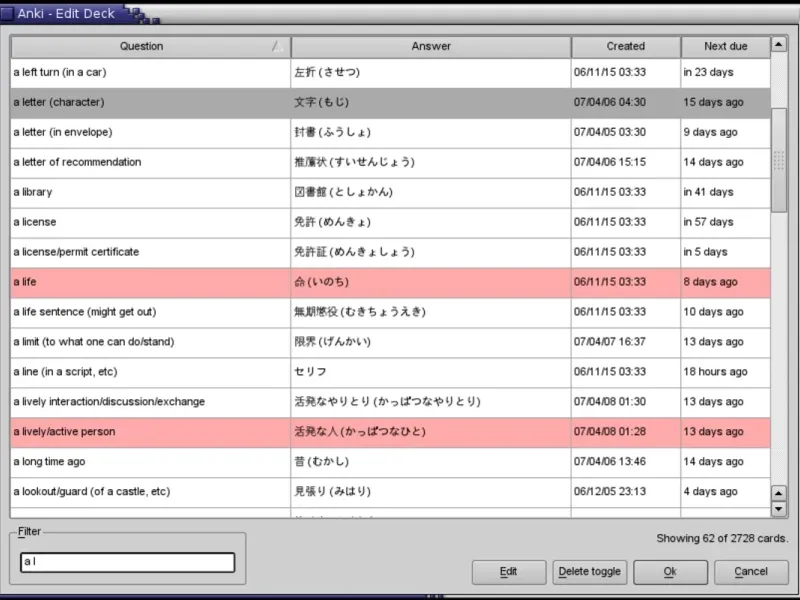Click the scroll up arrow at top of scrollbar
800x600 pixels.
click(779, 44)
